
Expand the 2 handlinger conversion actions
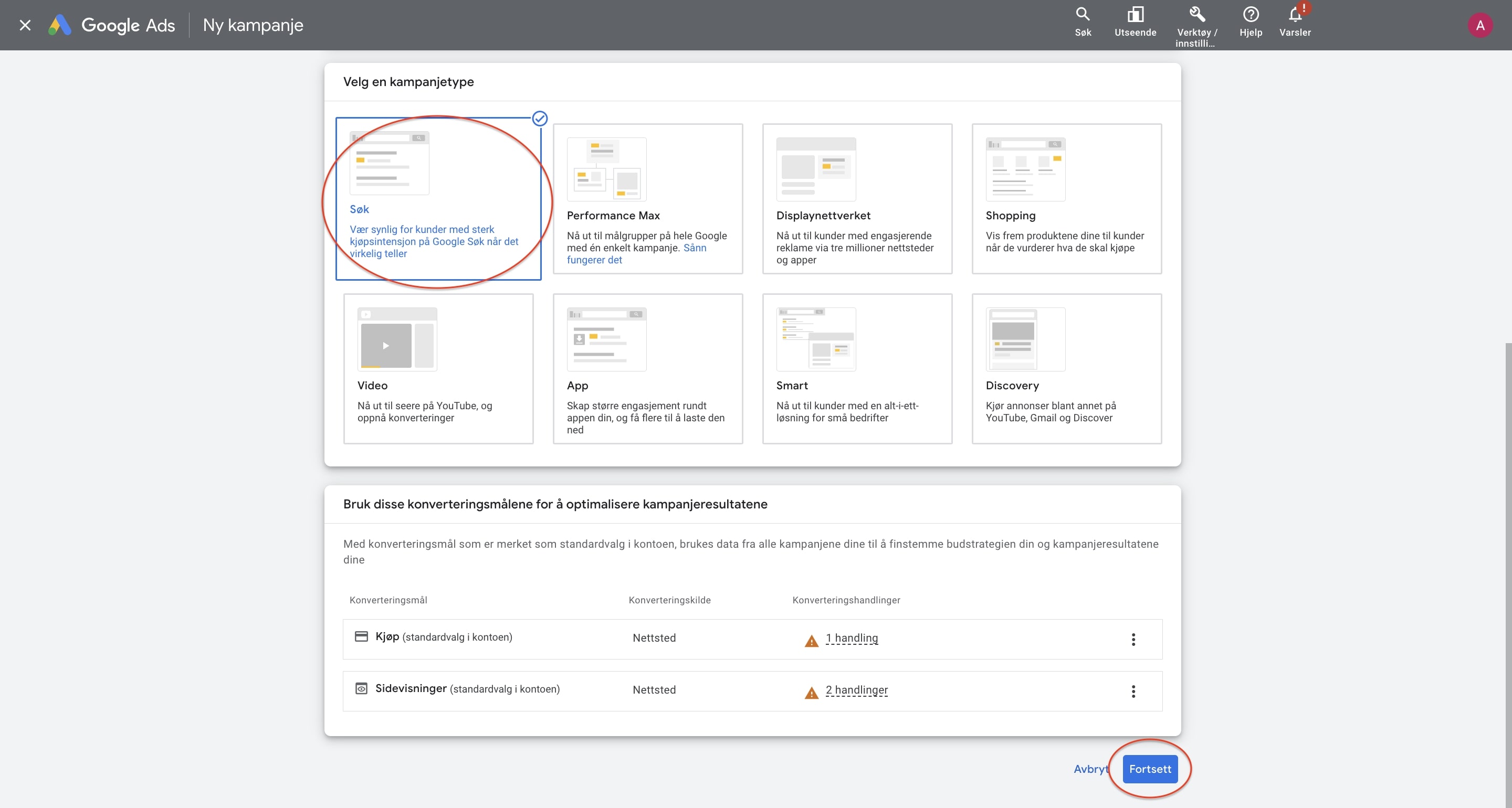(x=856, y=690)
